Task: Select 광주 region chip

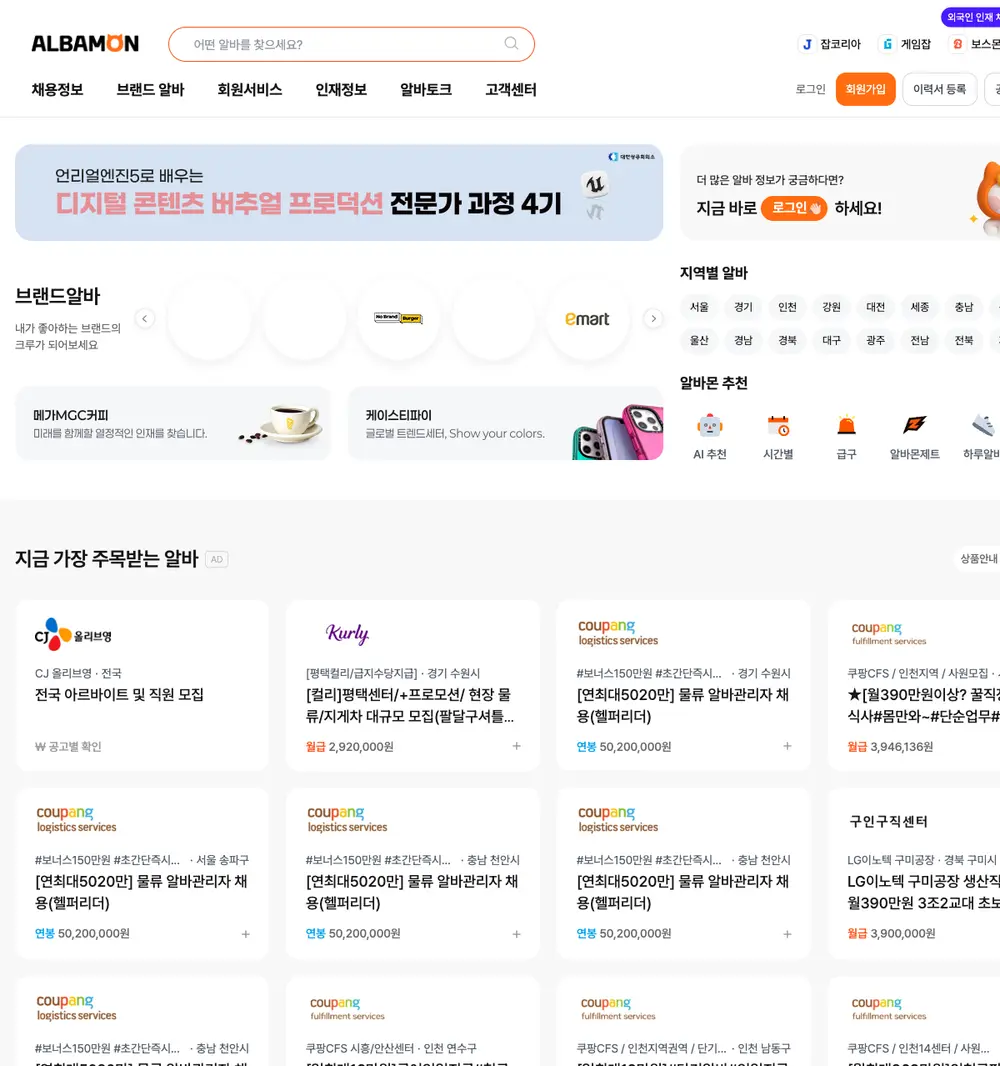Action: [x=876, y=341]
